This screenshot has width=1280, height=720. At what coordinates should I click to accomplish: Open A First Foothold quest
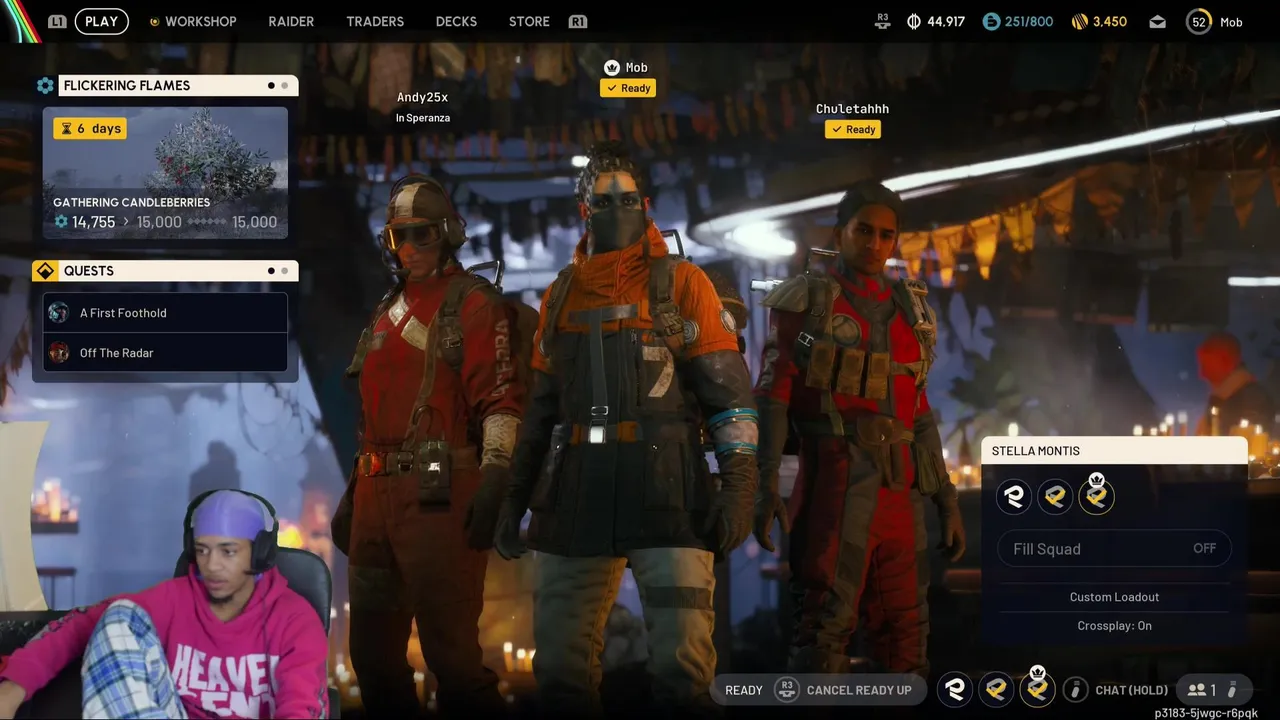(165, 313)
